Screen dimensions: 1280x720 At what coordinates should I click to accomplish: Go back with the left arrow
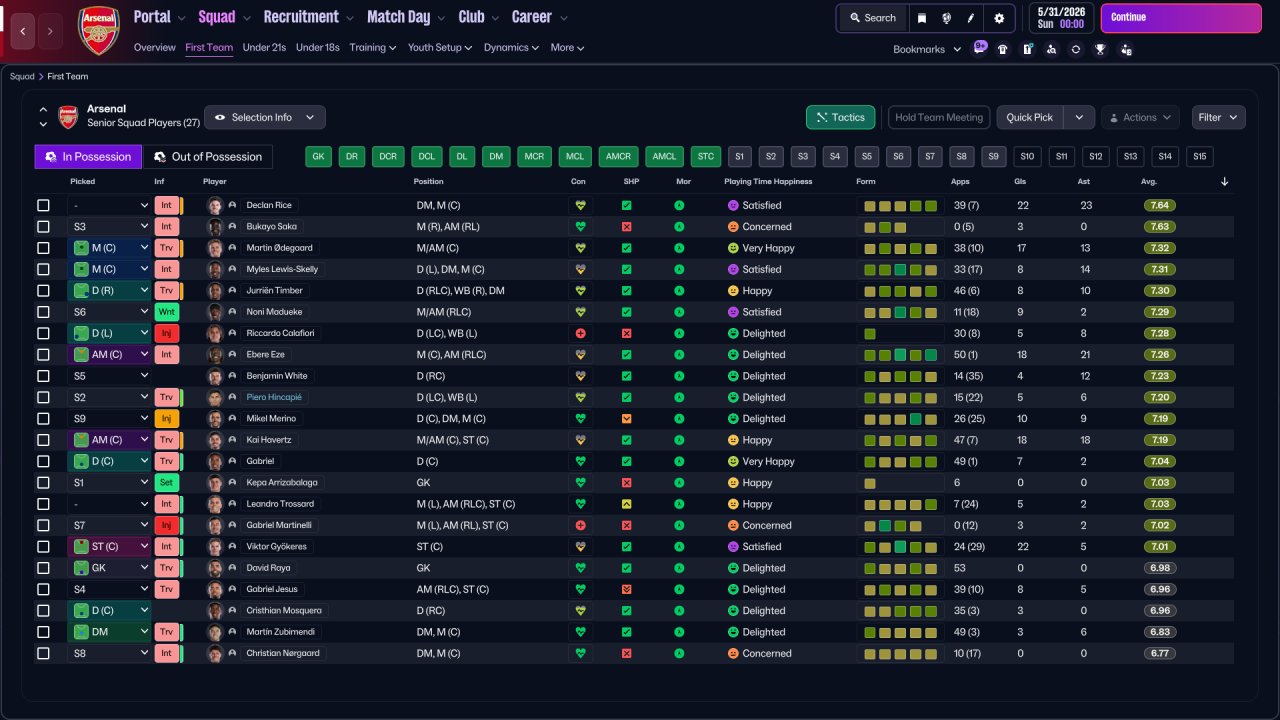[x=22, y=31]
